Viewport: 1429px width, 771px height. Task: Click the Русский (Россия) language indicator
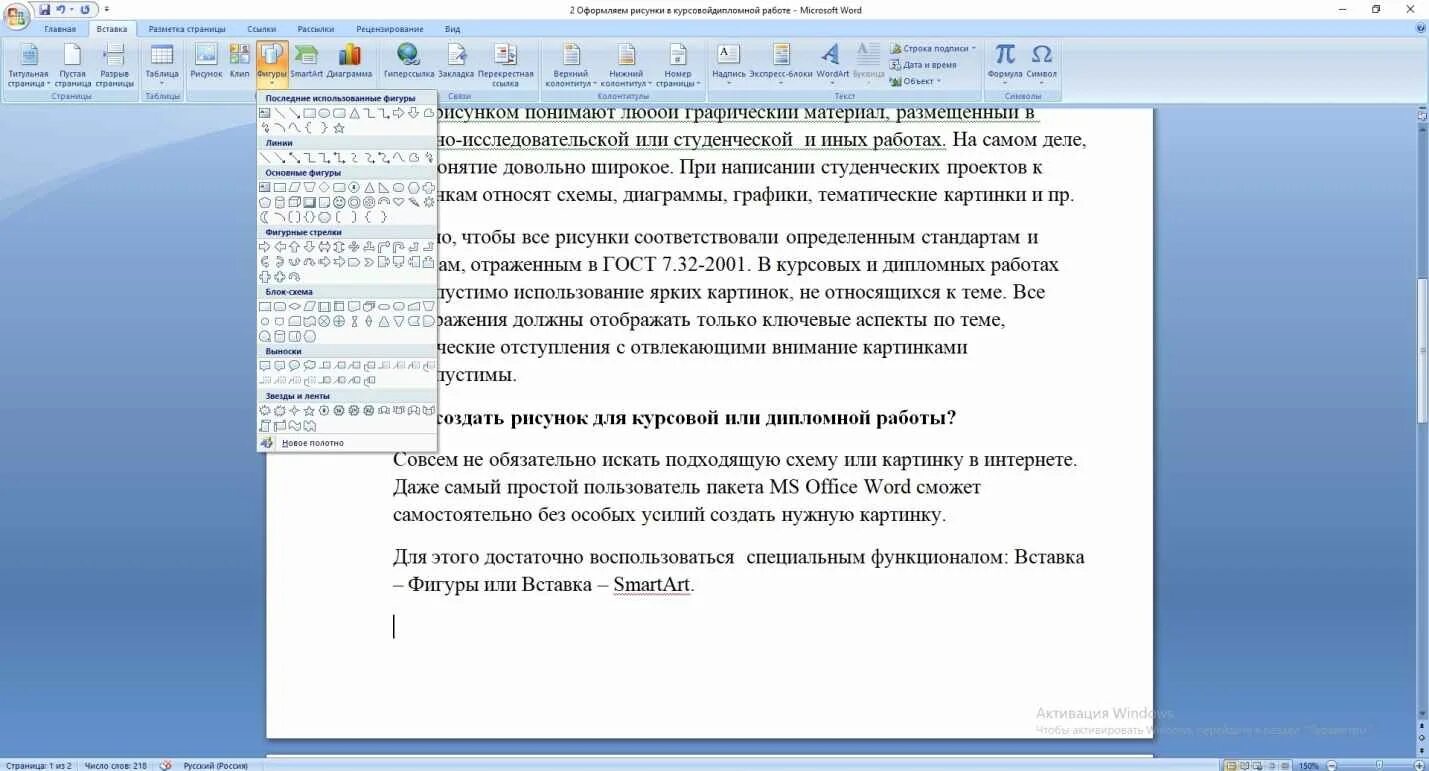[x=215, y=765]
